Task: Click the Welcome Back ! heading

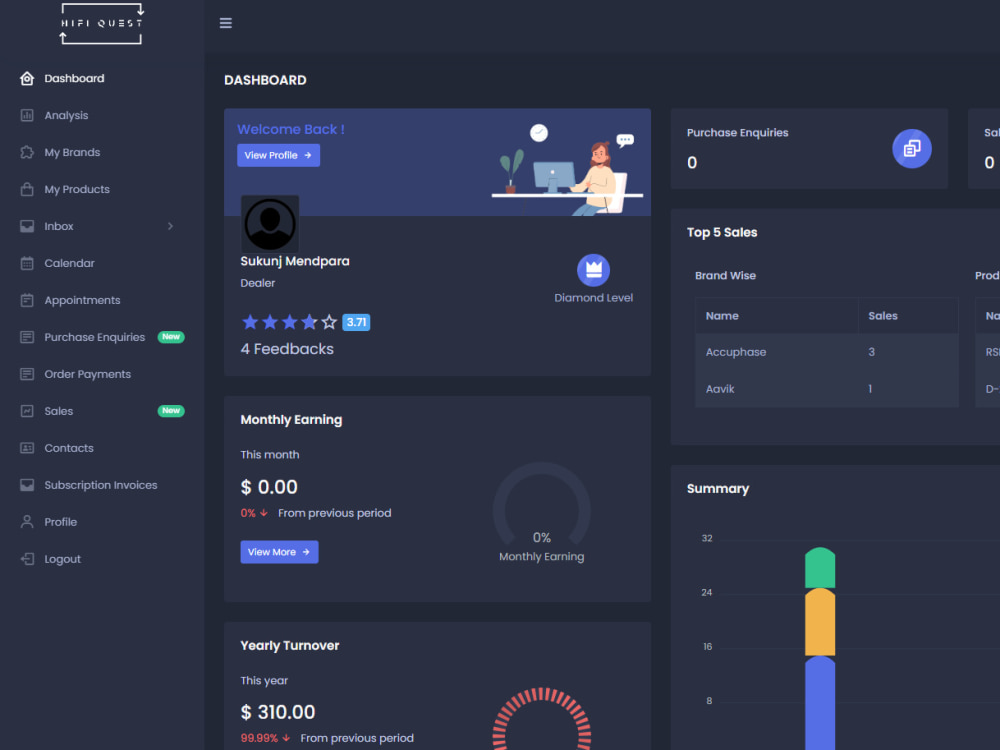Action: tap(291, 129)
